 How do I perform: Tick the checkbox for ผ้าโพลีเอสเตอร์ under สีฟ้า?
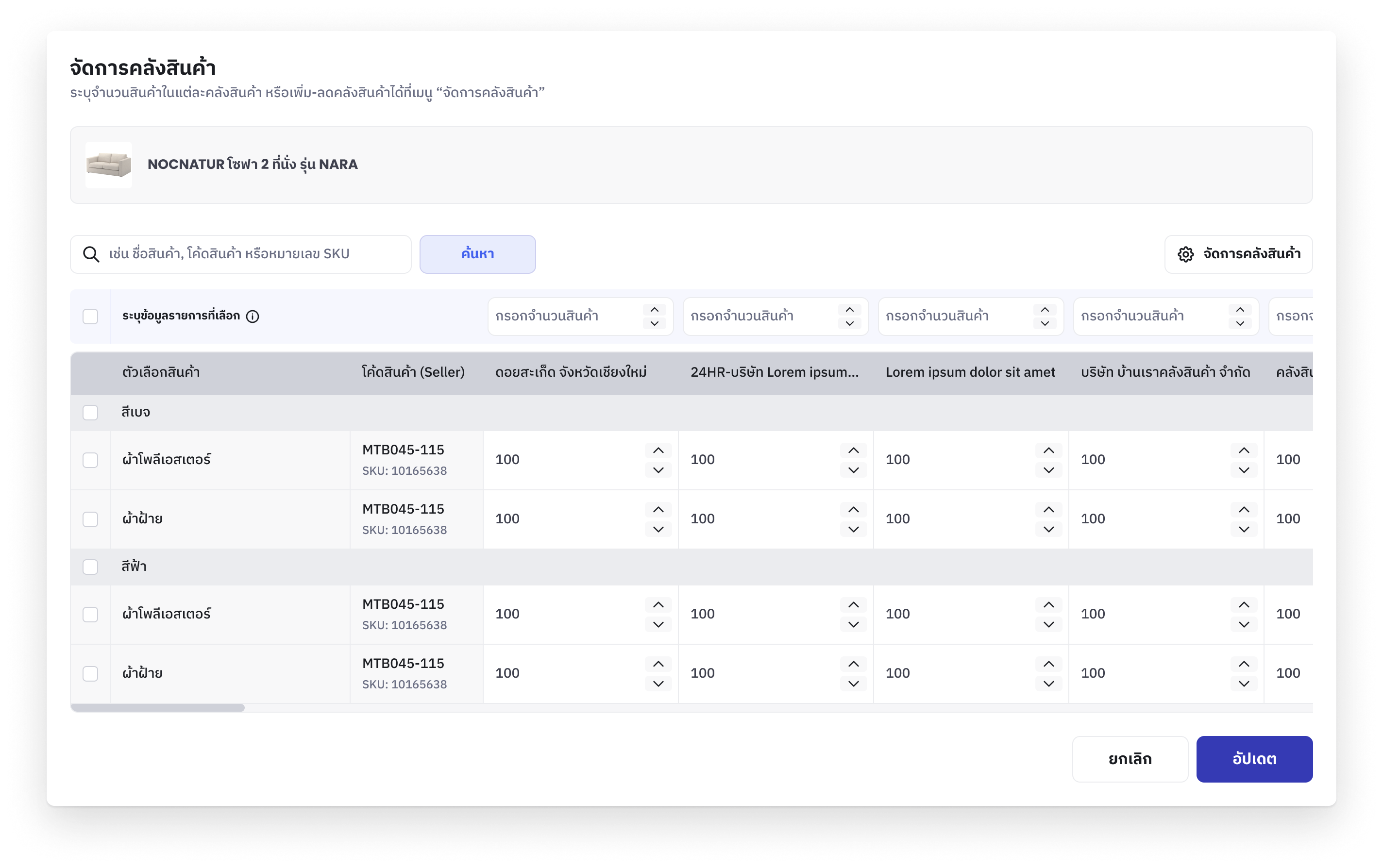click(x=90, y=614)
